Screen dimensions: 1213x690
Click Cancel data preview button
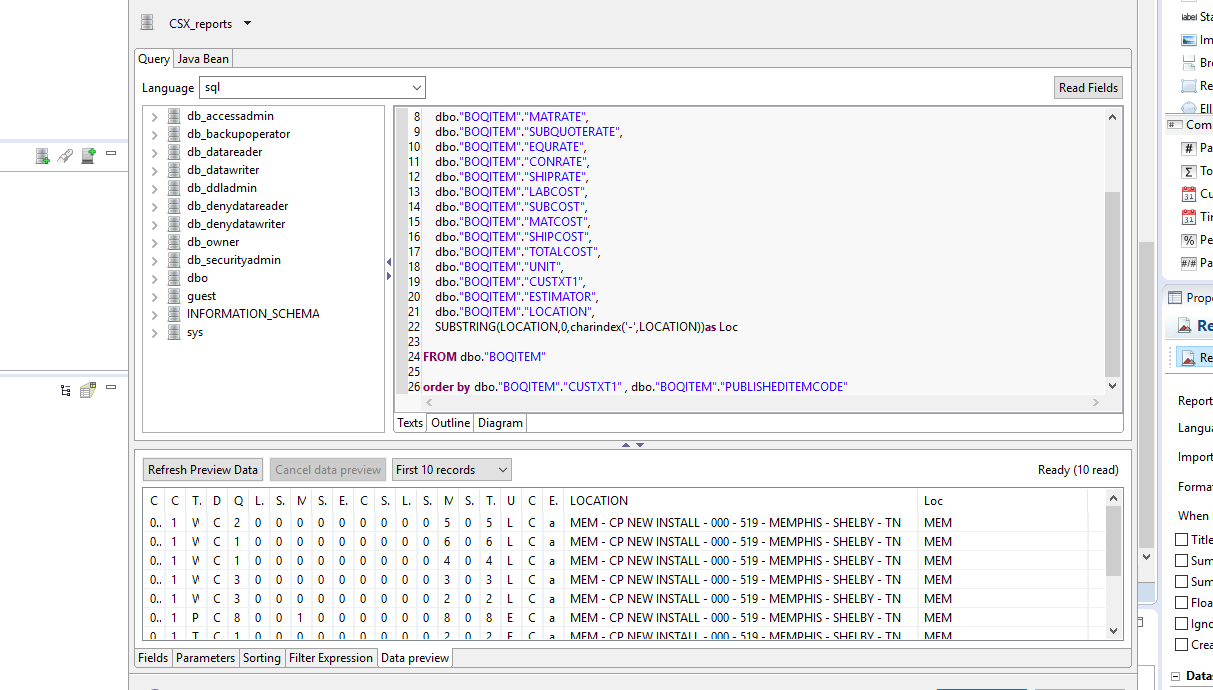328,469
